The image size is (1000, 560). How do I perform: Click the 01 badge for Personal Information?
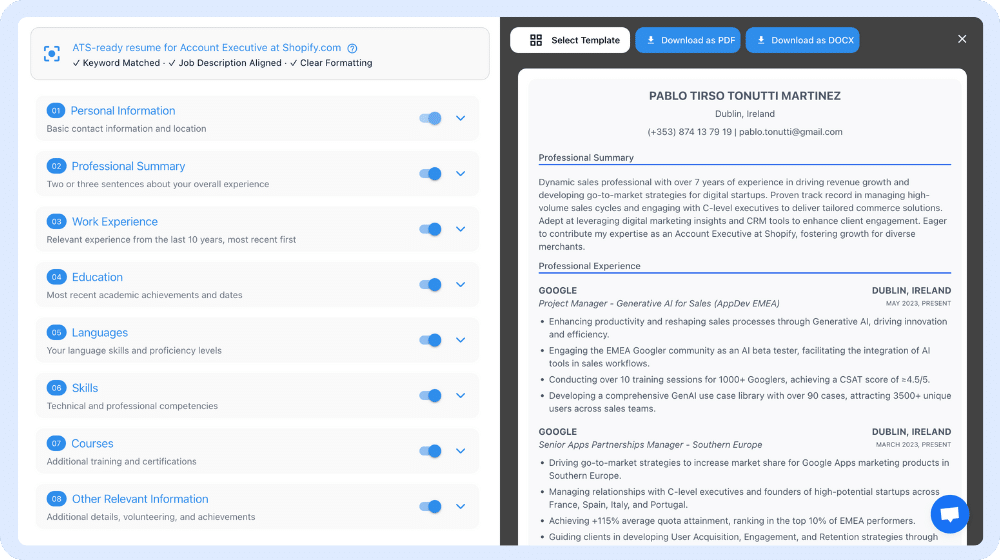click(56, 111)
